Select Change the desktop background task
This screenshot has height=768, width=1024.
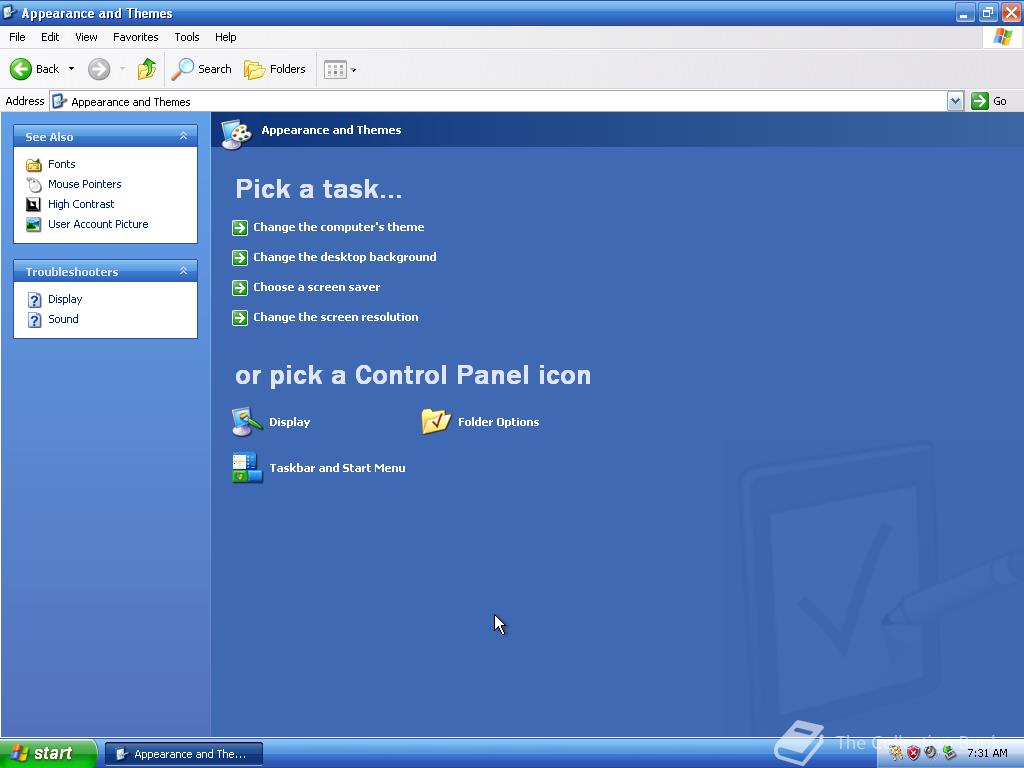344,257
